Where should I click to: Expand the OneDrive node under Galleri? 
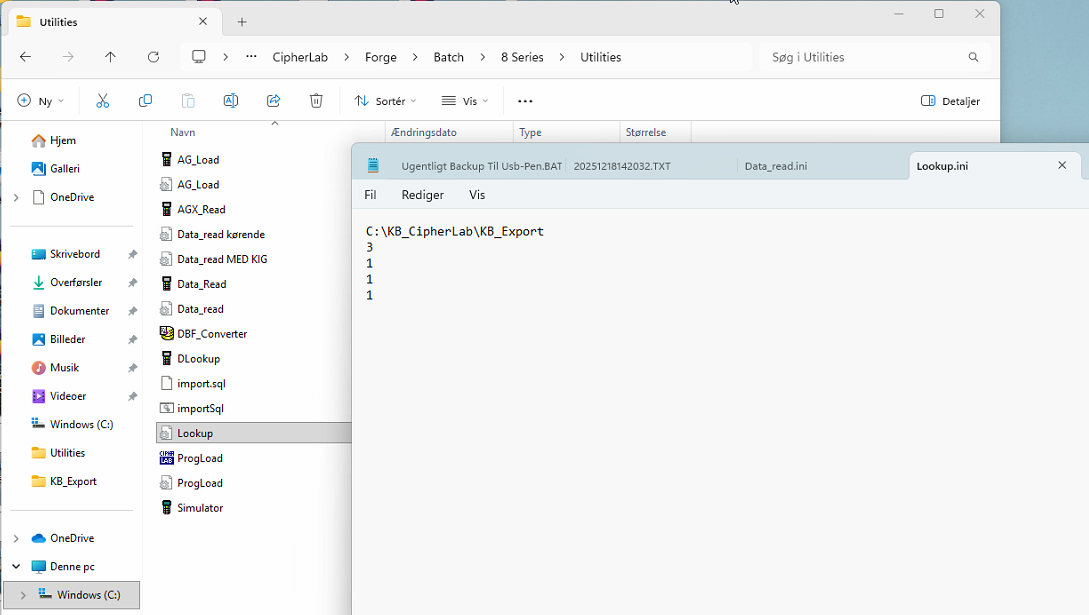(x=16, y=198)
